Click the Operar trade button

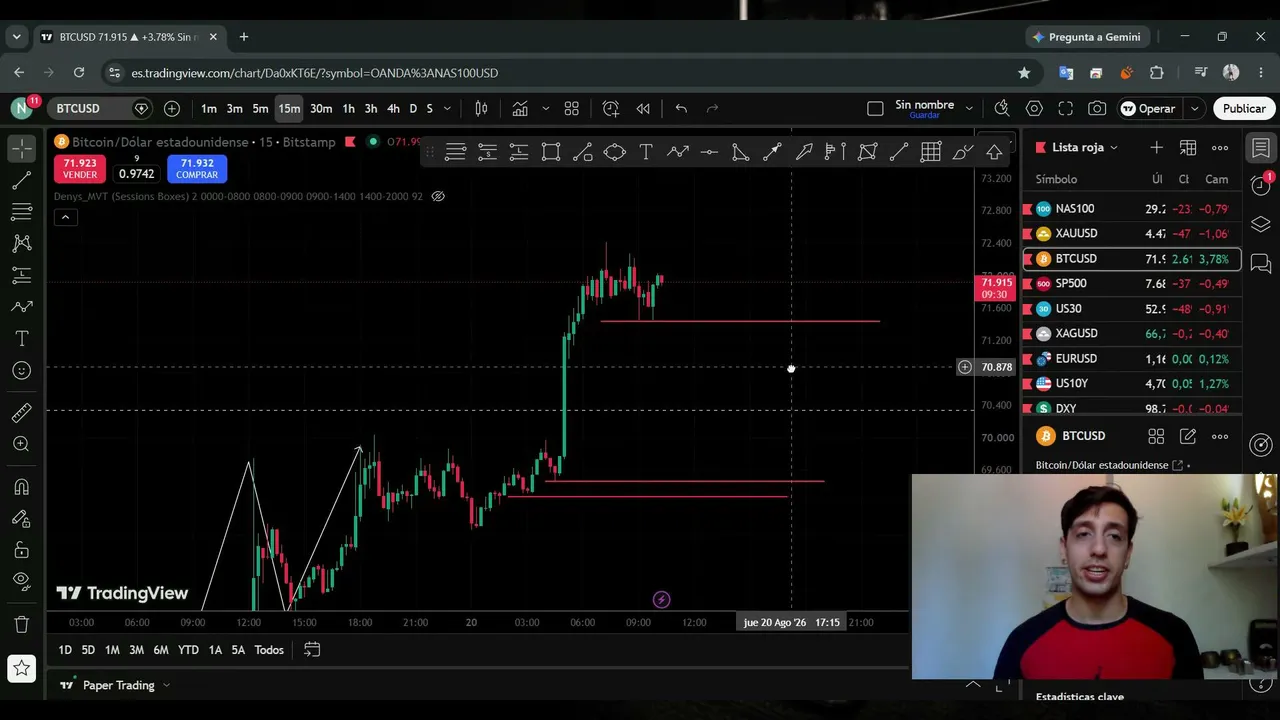coord(1148,108)
